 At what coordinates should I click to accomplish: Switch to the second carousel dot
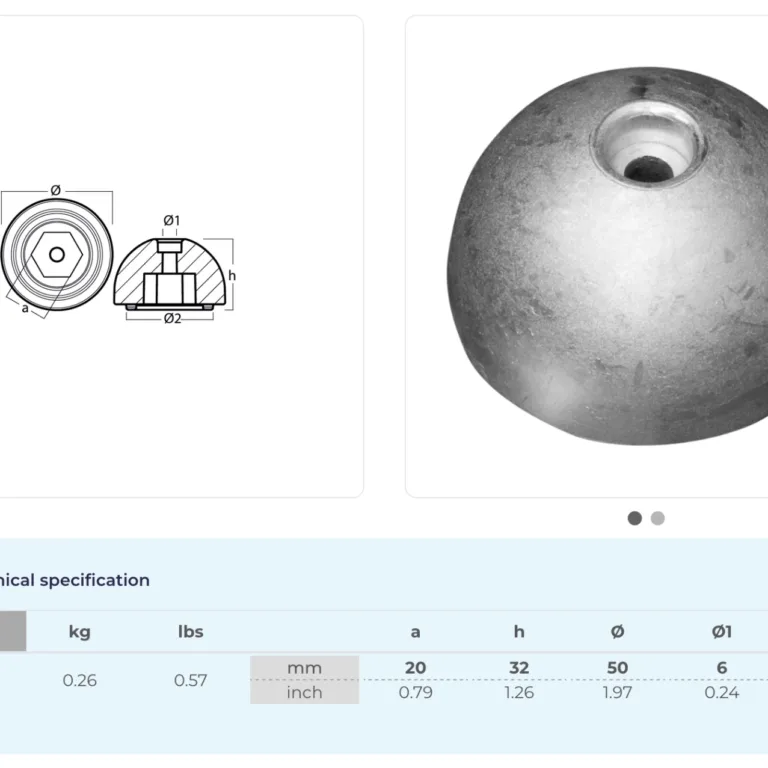click(657, 518)
